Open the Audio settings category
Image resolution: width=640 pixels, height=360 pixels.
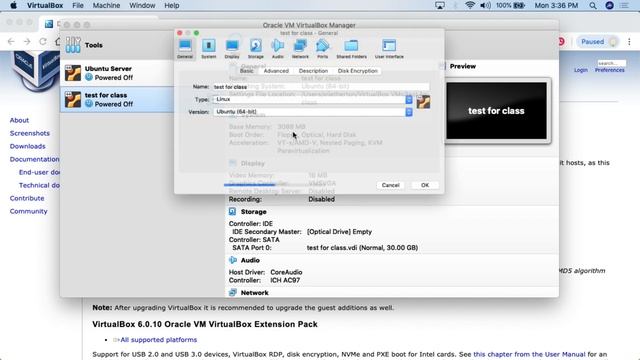tap(278, 49)
